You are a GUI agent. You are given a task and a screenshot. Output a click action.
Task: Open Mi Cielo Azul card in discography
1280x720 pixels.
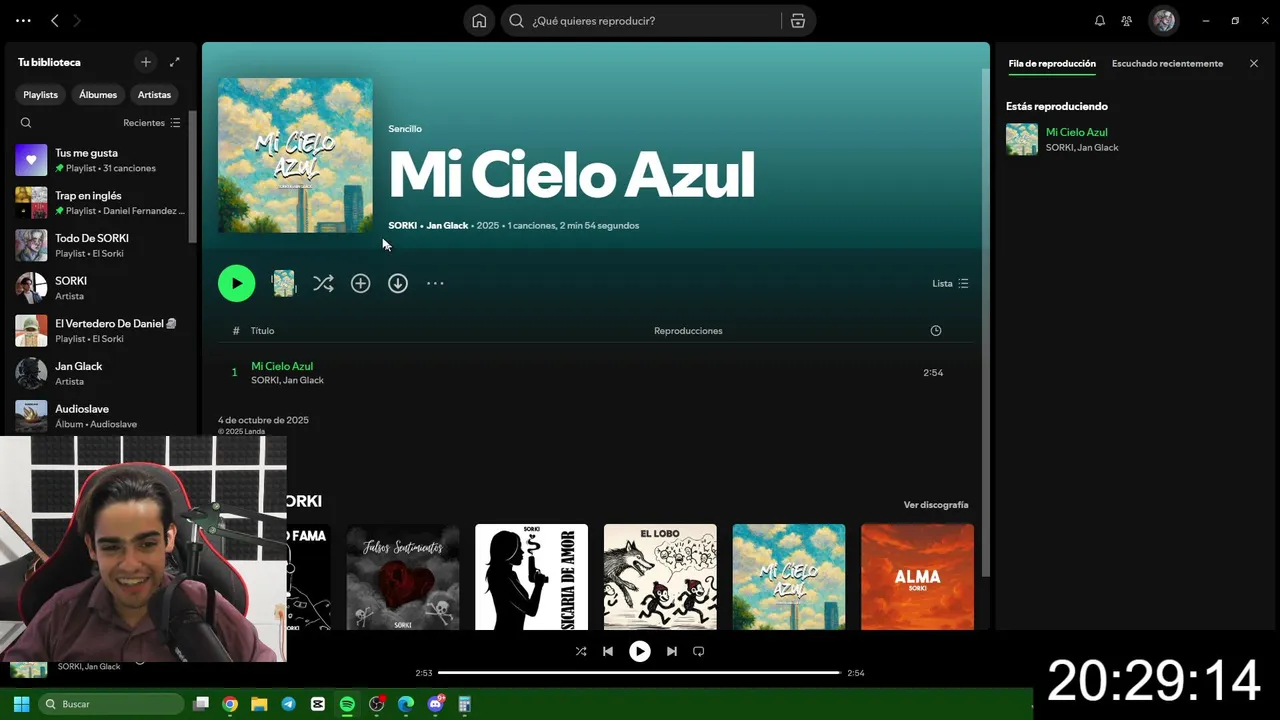pyautogui.click(x=789, y=577)
